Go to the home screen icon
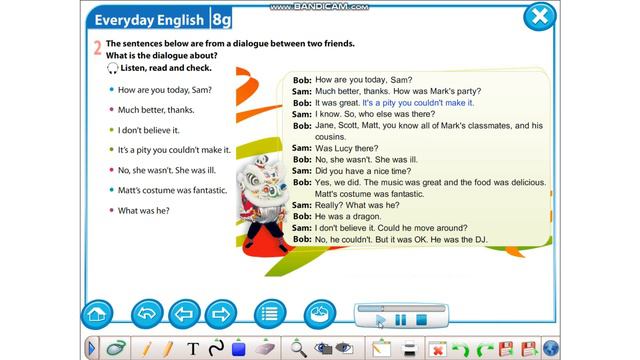Viewport: 640px width, 360px height. click(x=97, y=314)
